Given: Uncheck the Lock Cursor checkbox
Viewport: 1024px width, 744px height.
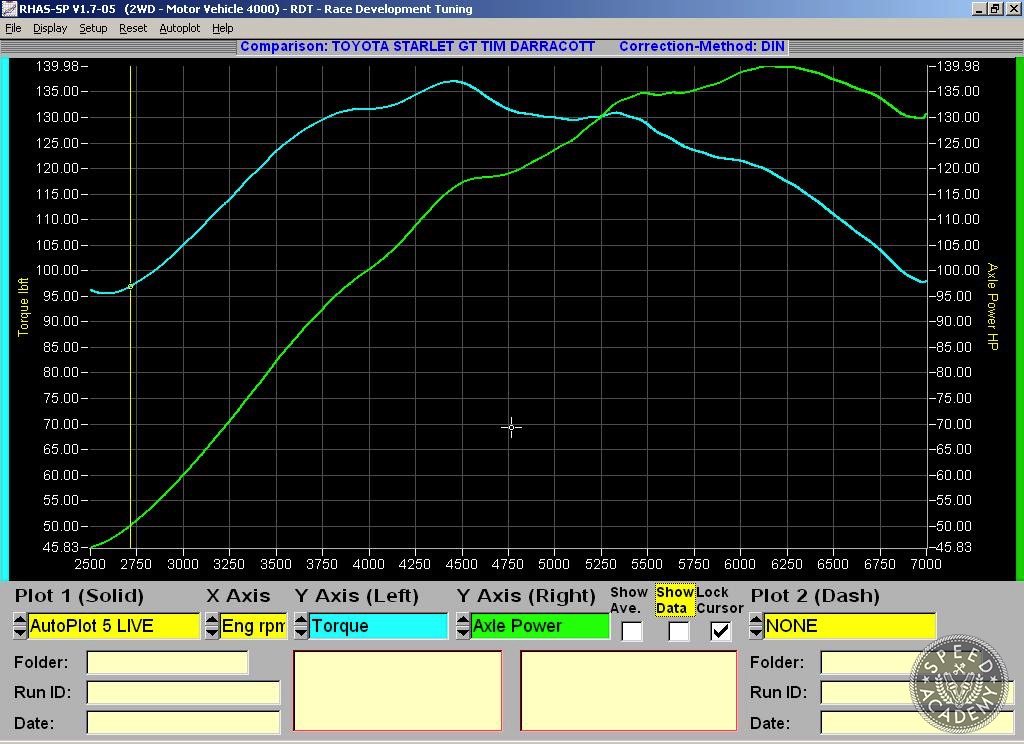Looking at the screenshot, I should [x=720, y=631].
